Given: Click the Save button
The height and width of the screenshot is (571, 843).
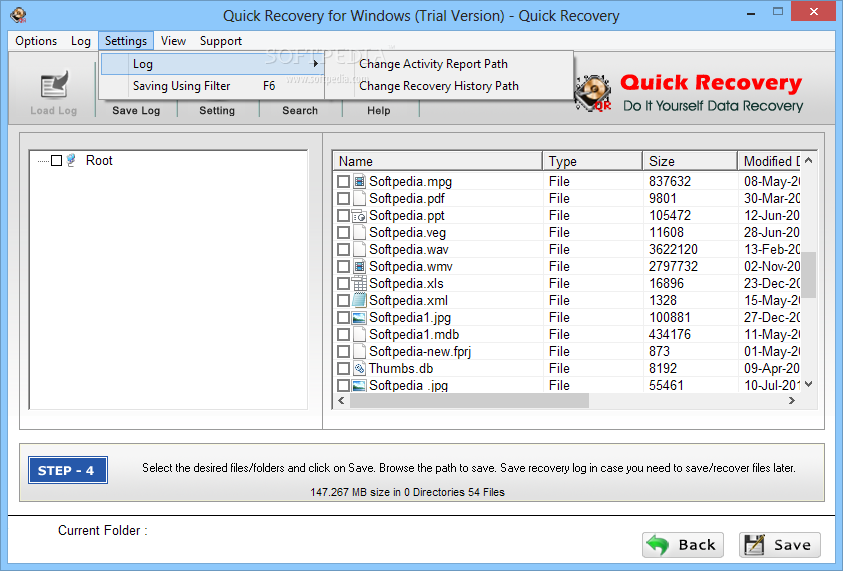Looking at the screenshot, I should click(x=780, y=545).
